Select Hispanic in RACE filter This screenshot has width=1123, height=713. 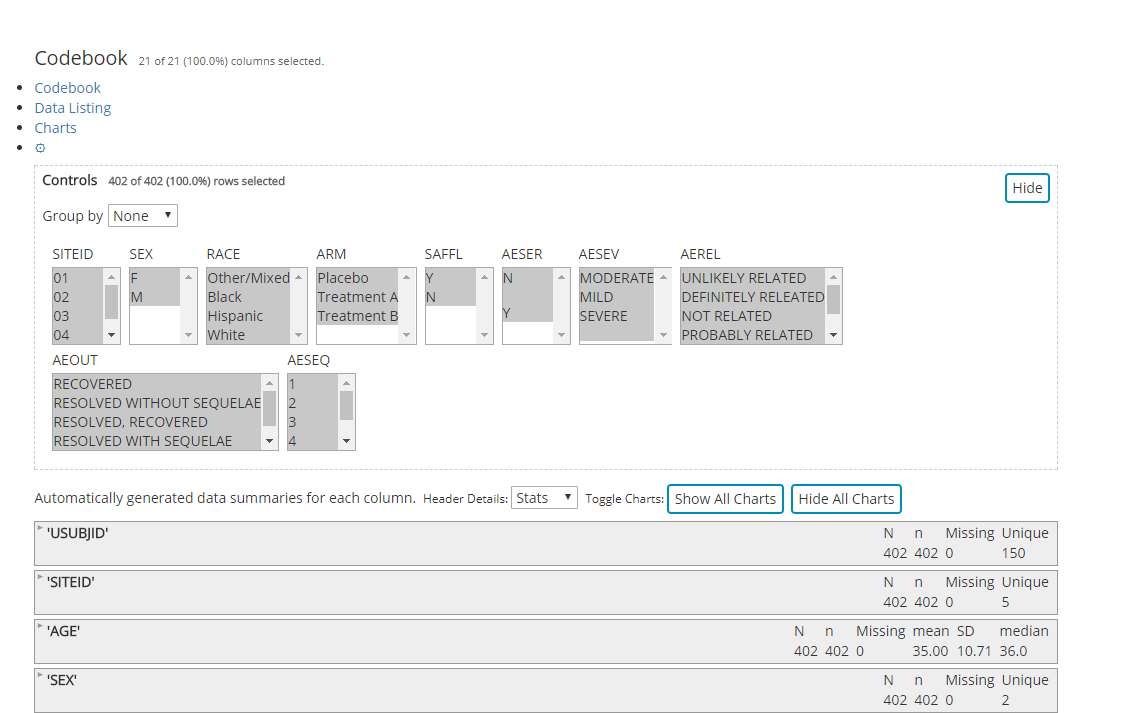coord(249,316)
